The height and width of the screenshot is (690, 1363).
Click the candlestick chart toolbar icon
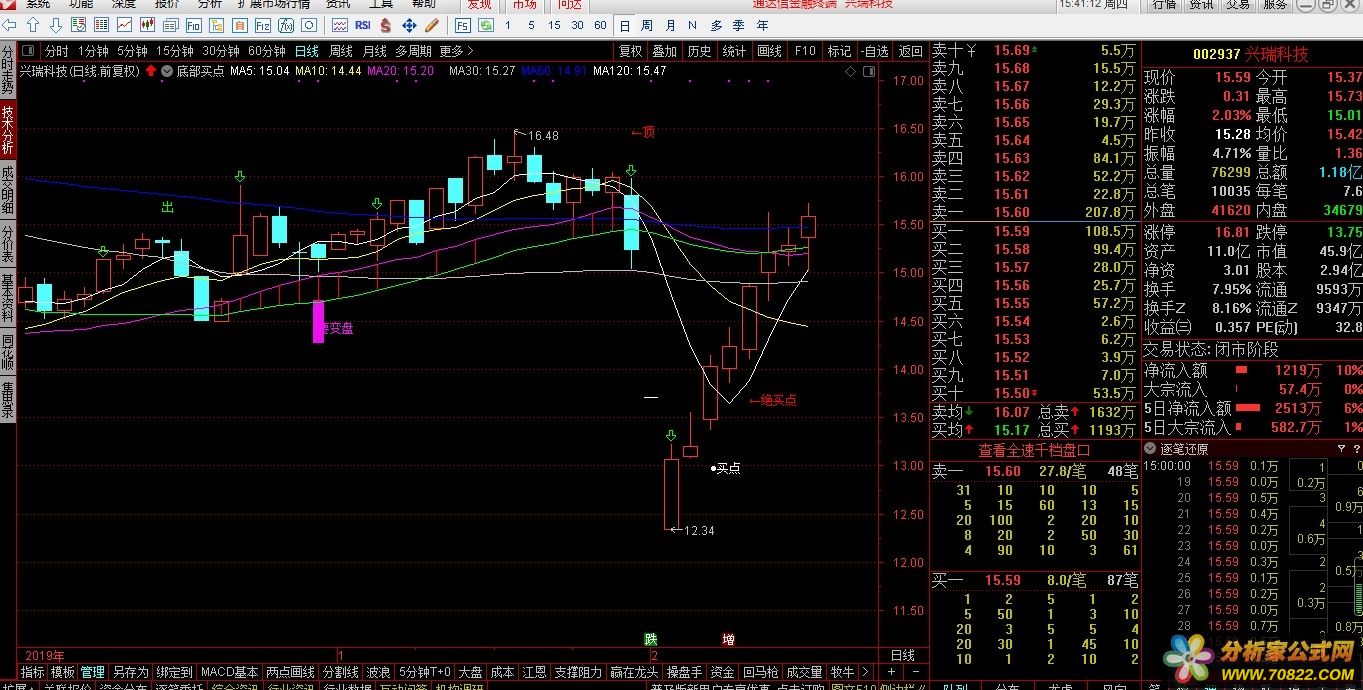(x=147, y=25)
